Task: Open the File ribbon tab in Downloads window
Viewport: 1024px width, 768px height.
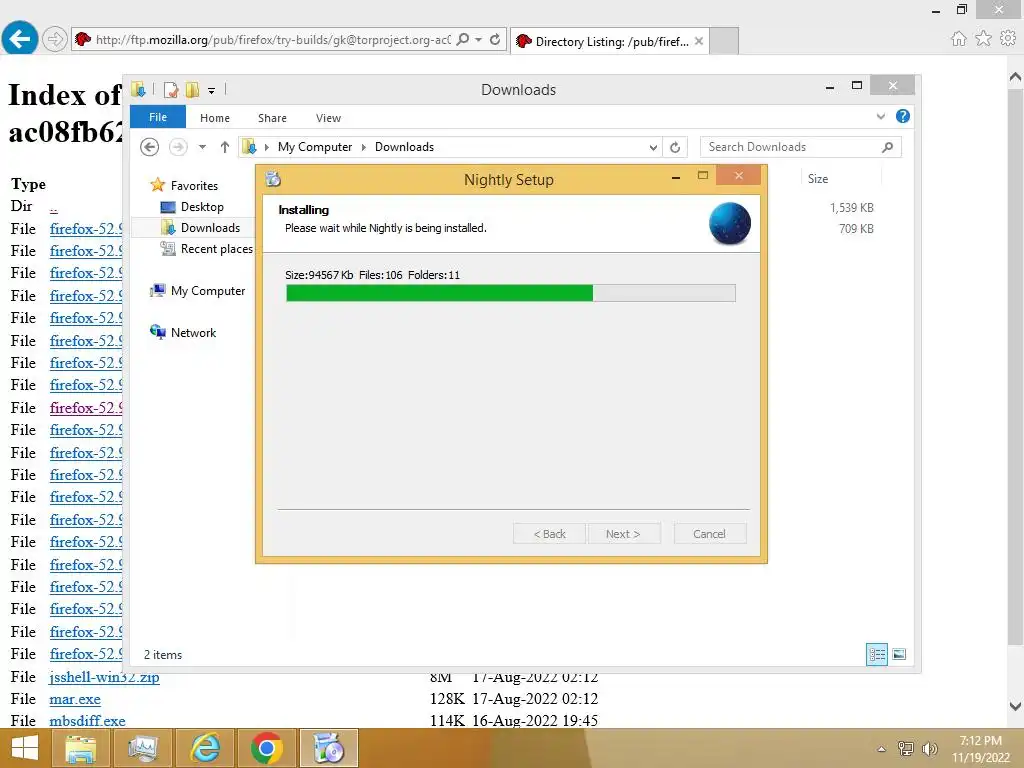Action: click(x=158, y=117)
